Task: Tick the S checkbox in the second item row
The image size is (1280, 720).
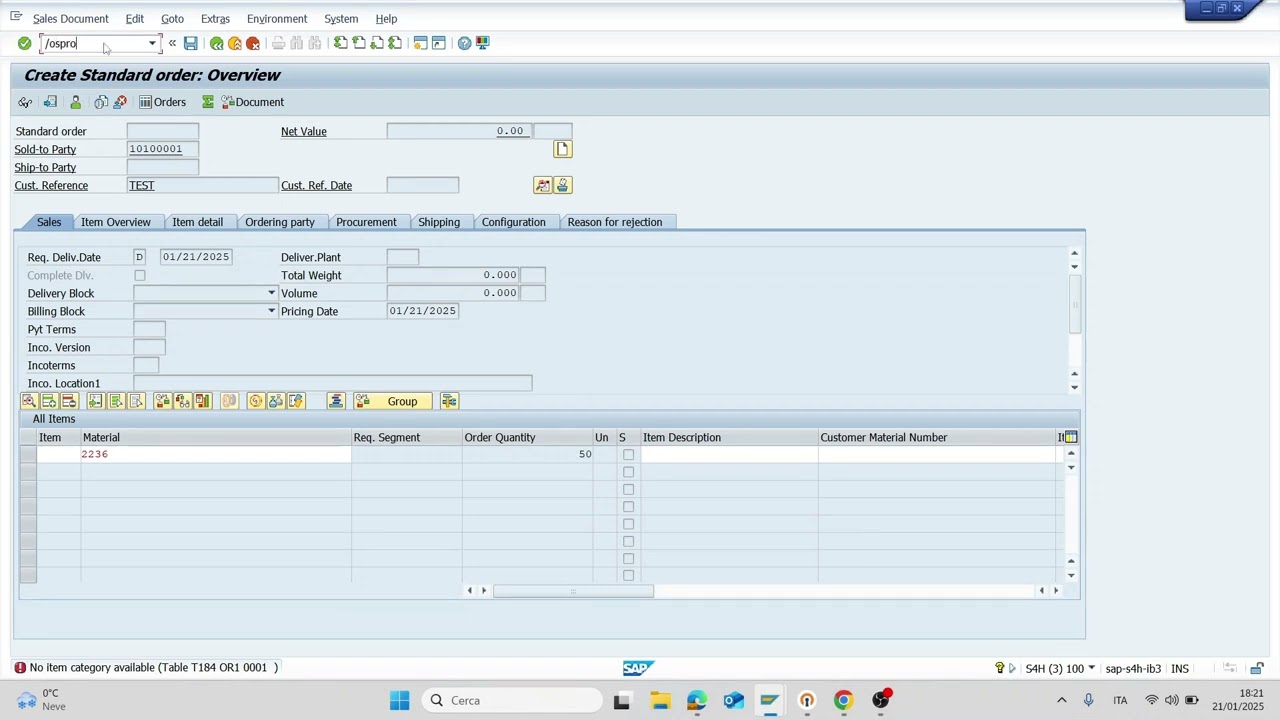Action: [x=628, y=472]
